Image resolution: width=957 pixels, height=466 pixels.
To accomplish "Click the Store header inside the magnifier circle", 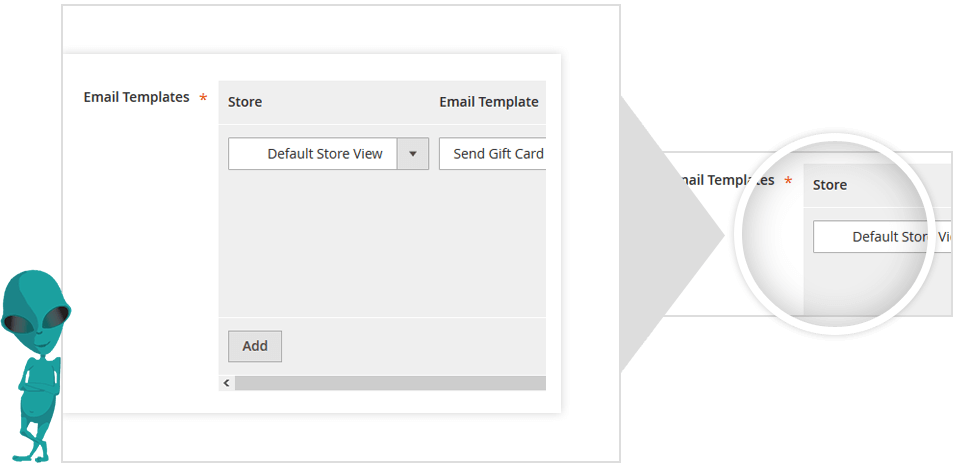I will pyautogui.click(x=830, y=185).
